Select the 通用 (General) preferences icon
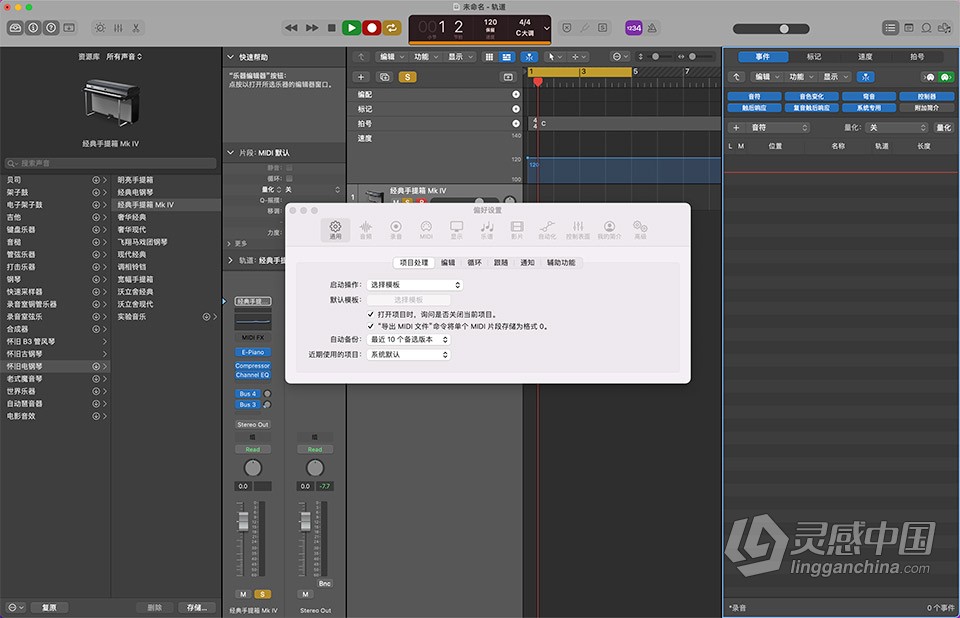Screen dimensions: 960x618 (336, 230)
